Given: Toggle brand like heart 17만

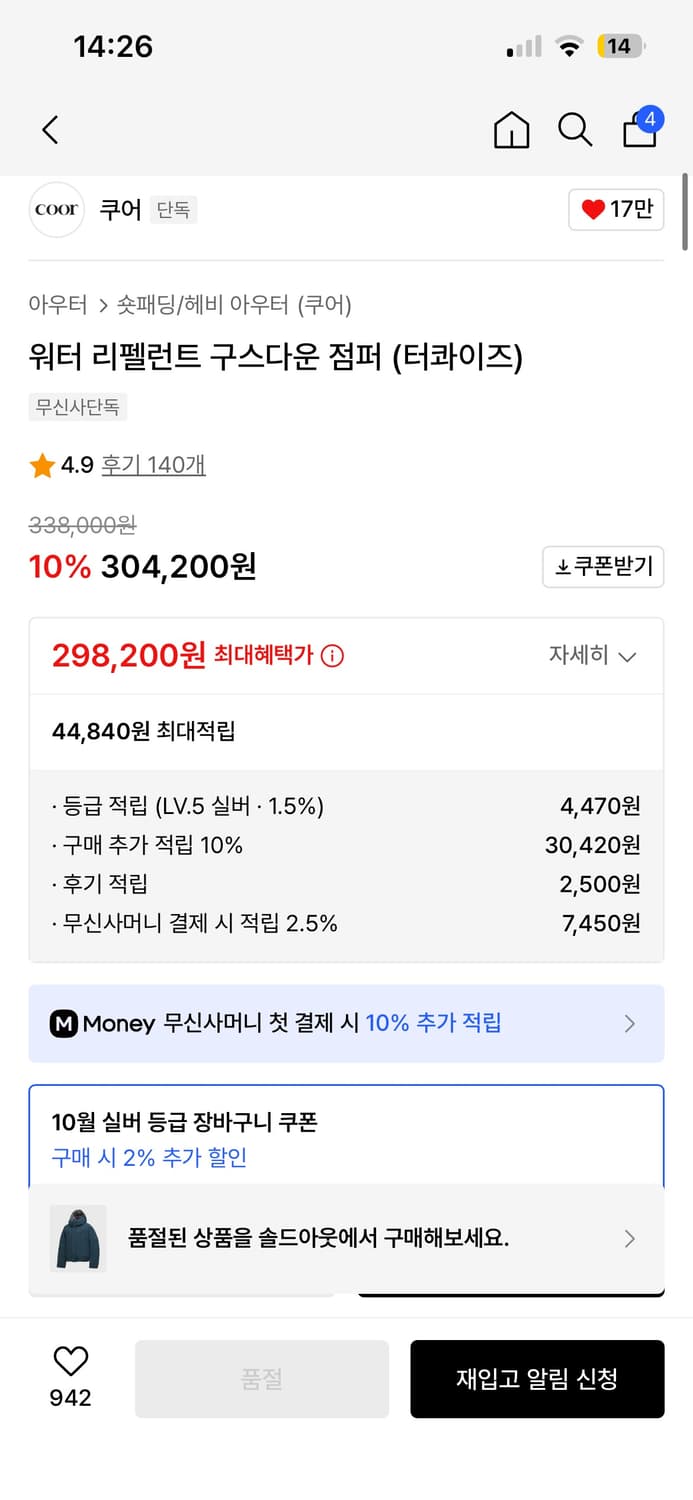Looking at the screenshot, I should [x=616, y=210].
